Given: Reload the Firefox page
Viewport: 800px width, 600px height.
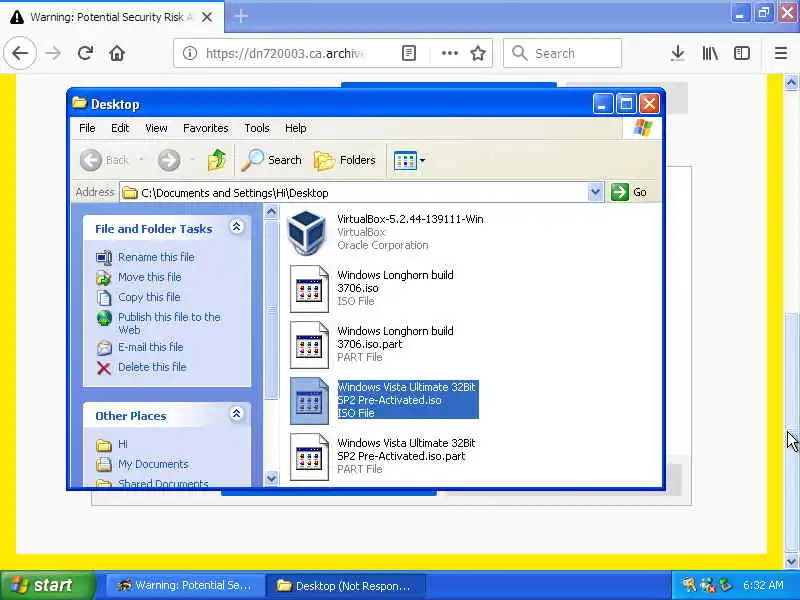Looking at the screenshot, I should pyautogui.click(x=85, y=53).
